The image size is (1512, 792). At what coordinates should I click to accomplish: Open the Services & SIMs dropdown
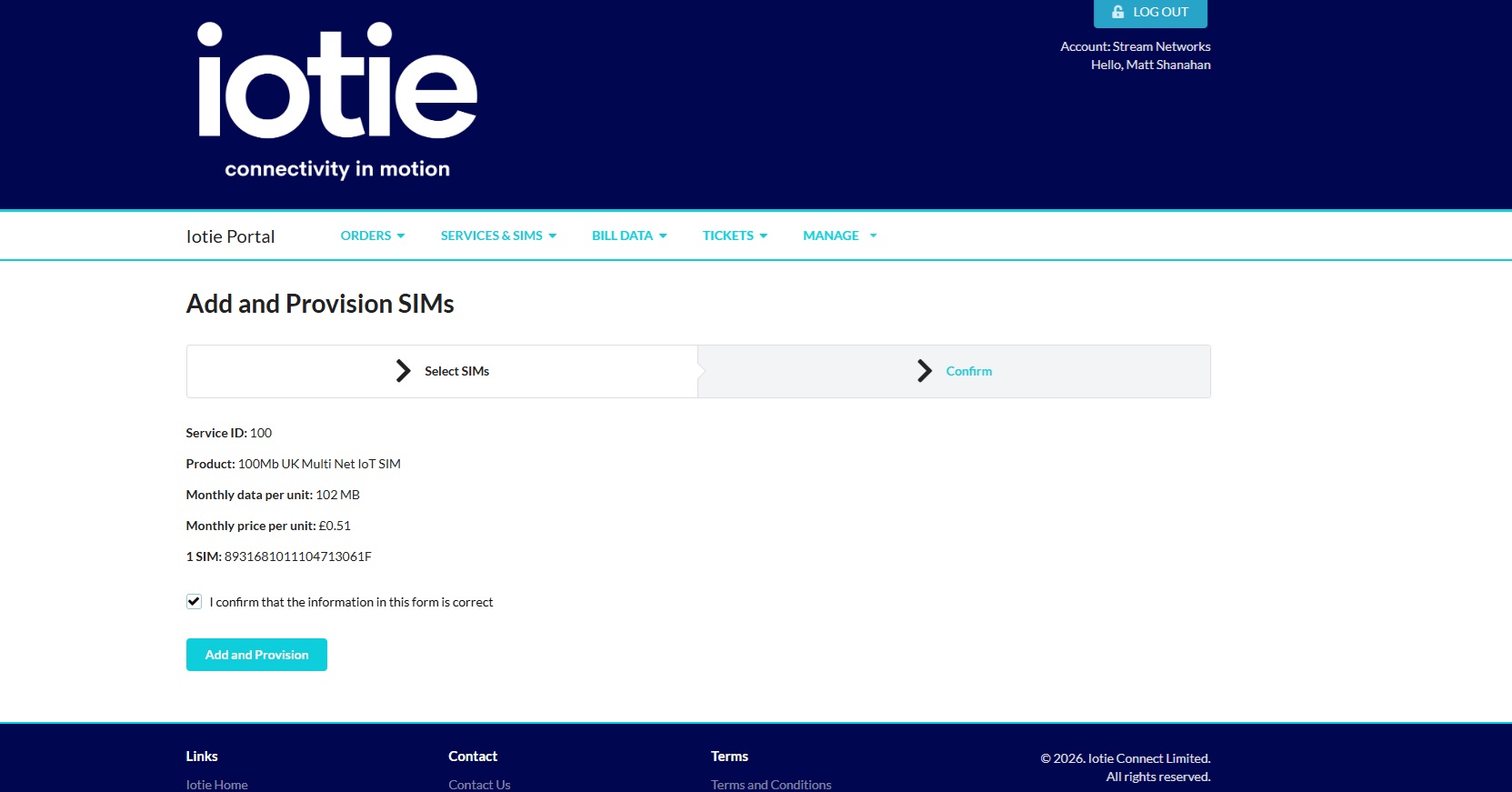pos(498,236)
